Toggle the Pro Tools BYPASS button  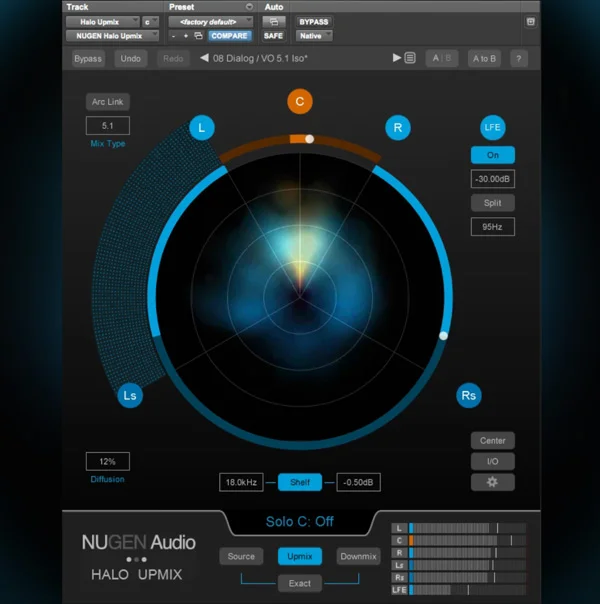(x=313, y=22)
